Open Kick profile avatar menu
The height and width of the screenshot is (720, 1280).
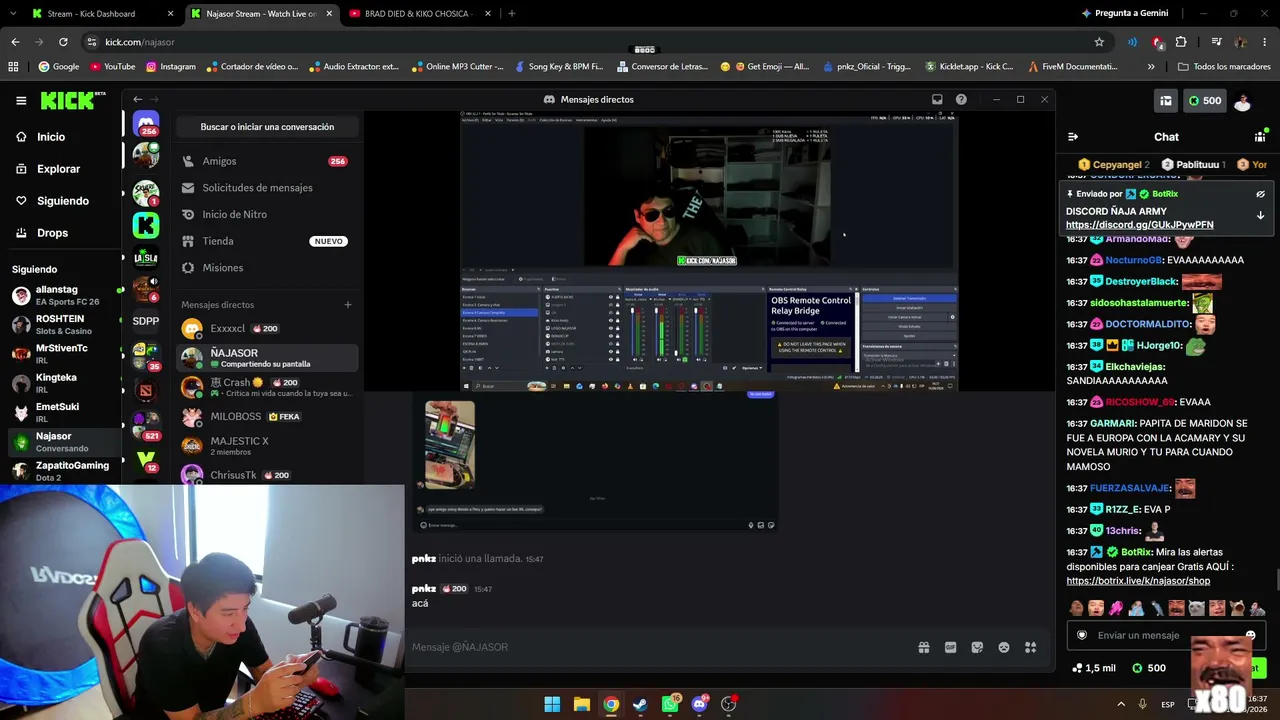pyautogui.click(x=1242, y=101)
